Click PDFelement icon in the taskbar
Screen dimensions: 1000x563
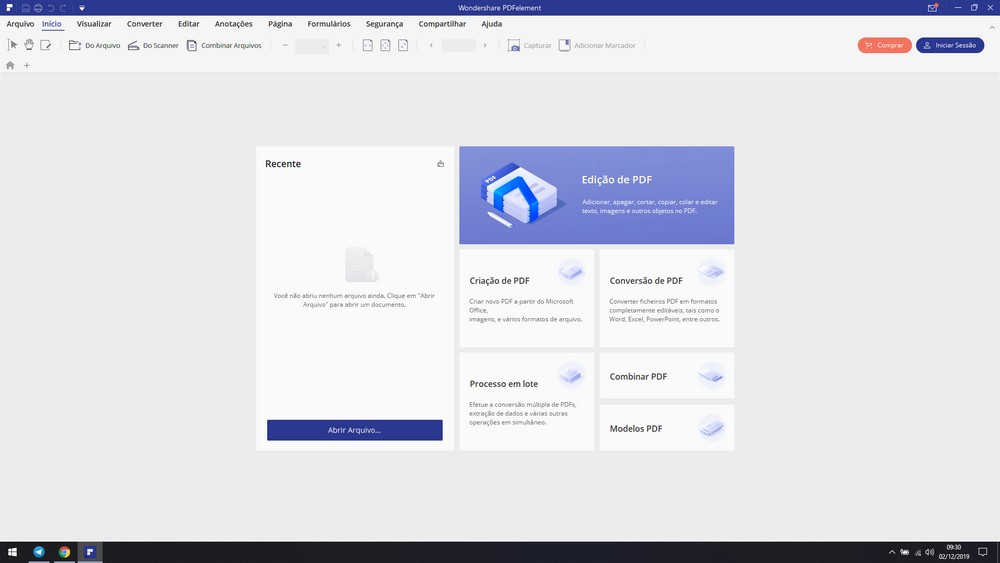click(x=90, y=552)
